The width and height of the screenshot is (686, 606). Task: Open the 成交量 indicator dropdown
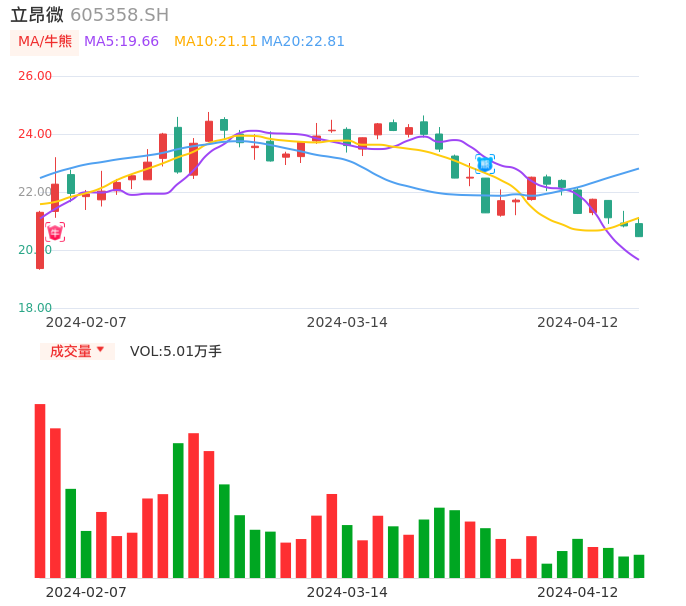coord(77,351)
